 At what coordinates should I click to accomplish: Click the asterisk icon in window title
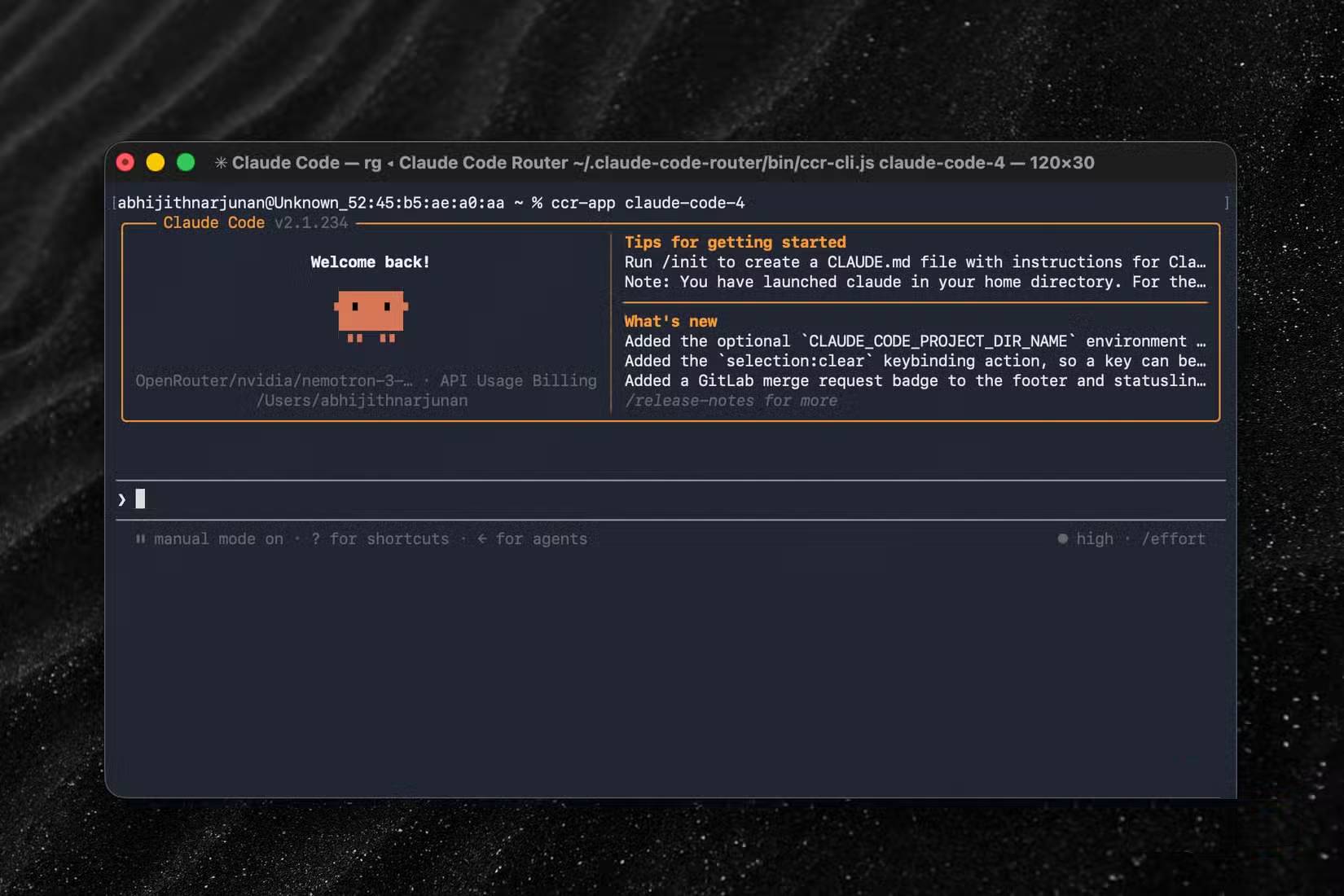pyautogui.click(x=221, y=163)
